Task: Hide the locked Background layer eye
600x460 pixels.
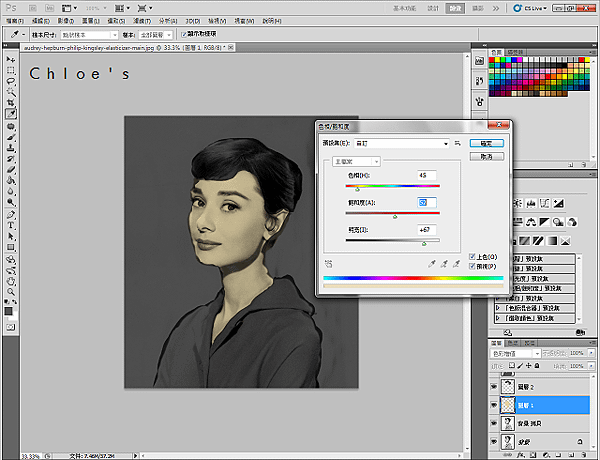Action: click(494, 442)
